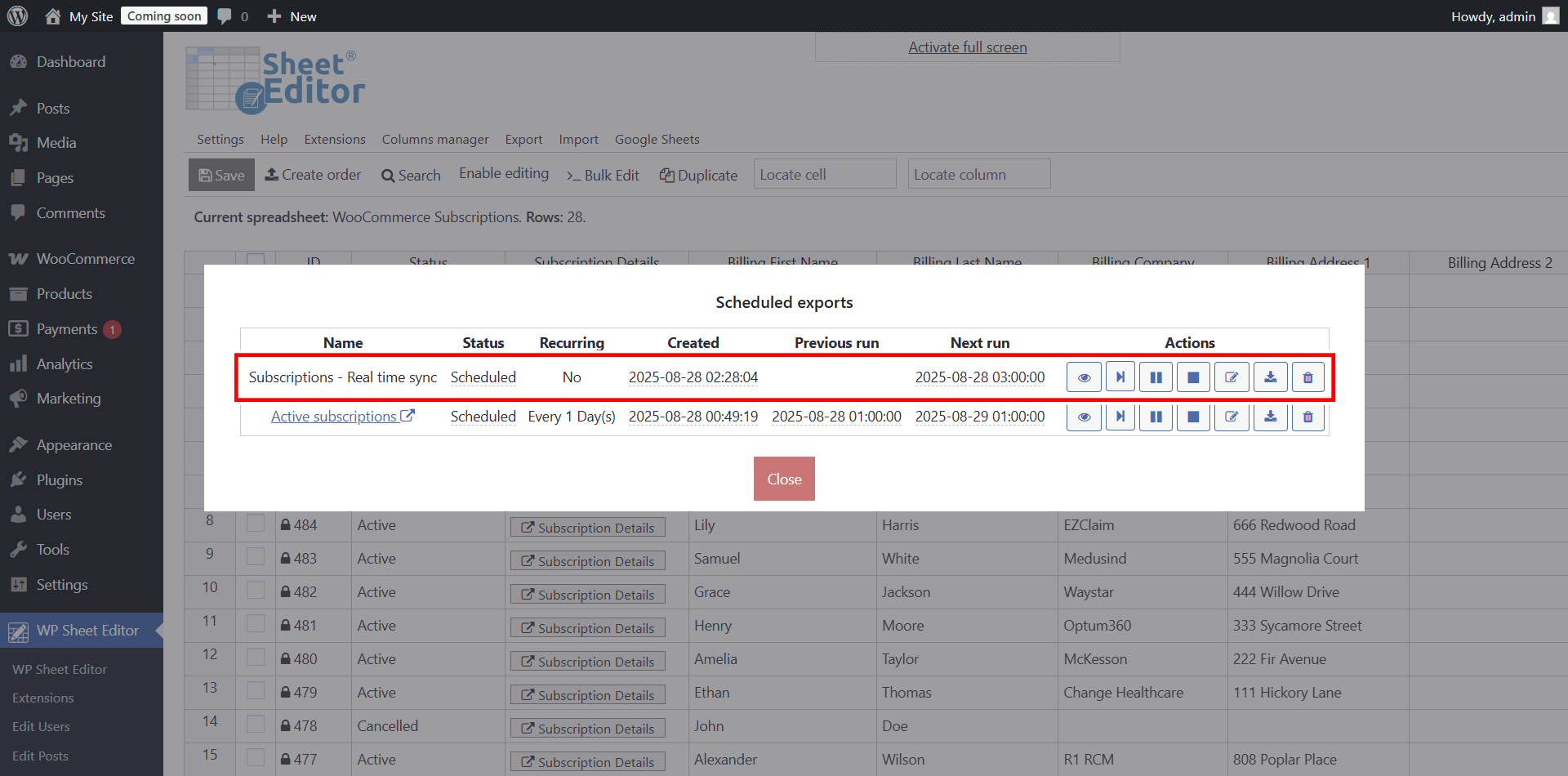The height and width of the screenshot is (776, 1568).
Task: Open Edit Posts submenu item
Action: coord(40,756)
